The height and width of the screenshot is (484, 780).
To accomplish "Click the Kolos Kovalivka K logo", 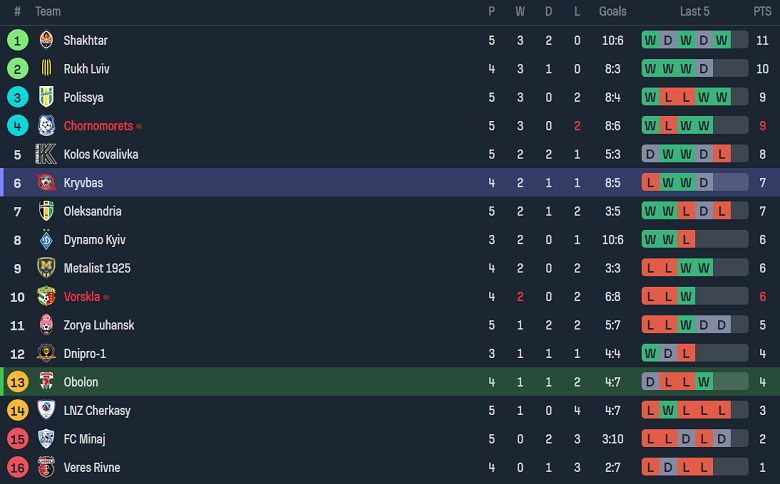I will 46,155.
